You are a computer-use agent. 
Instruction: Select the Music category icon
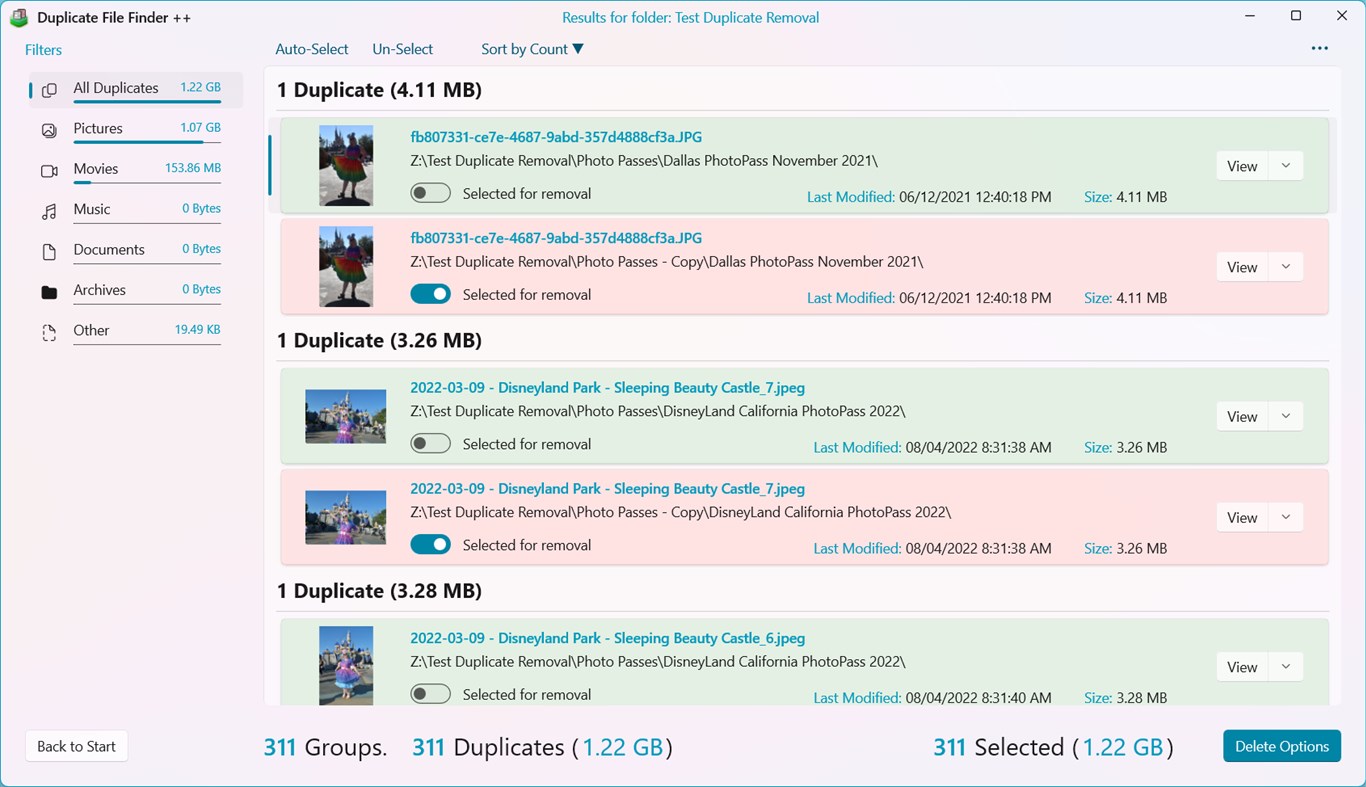point(49,209)
